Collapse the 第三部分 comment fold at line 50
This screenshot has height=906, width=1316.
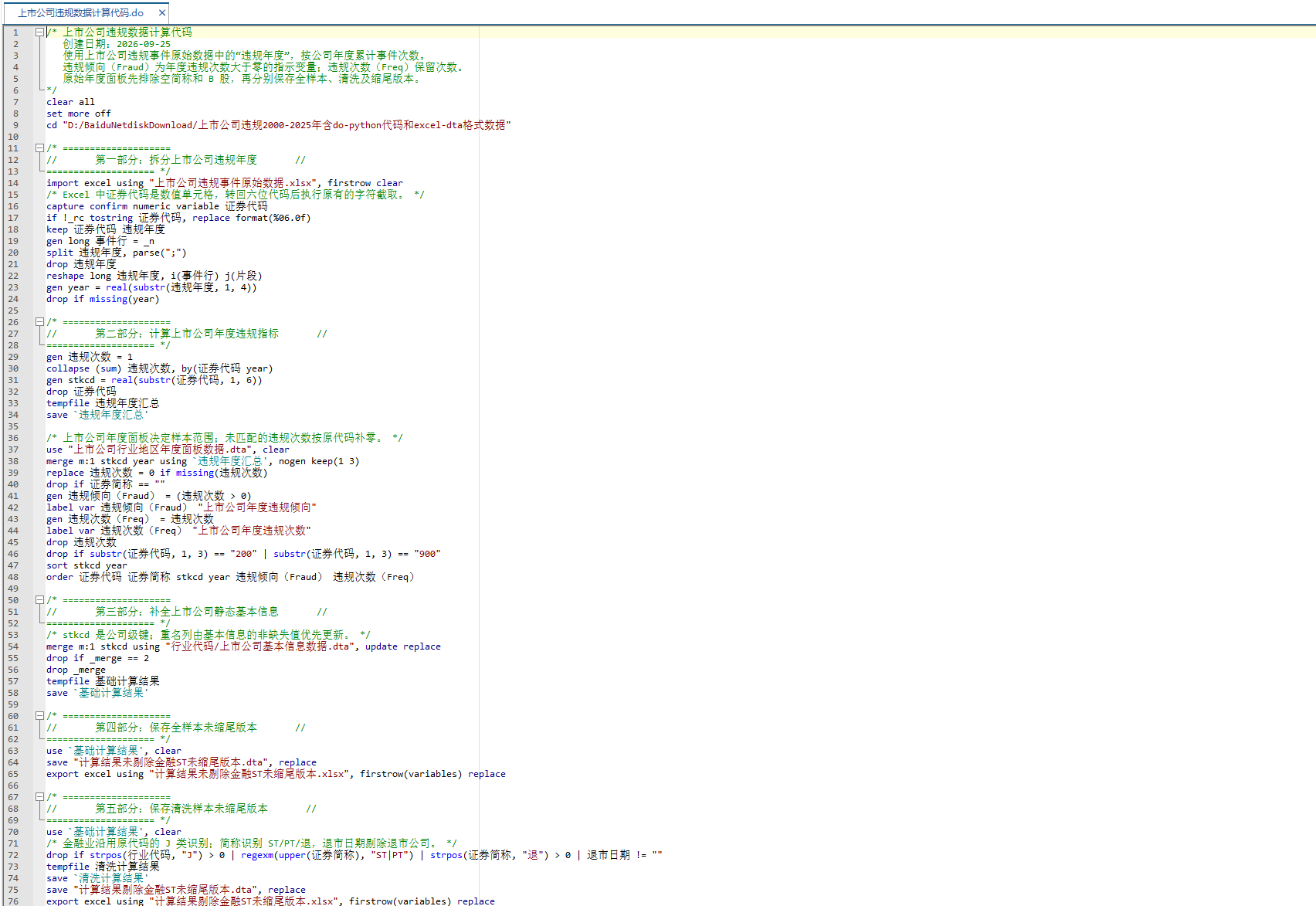(x=39, y=599)
